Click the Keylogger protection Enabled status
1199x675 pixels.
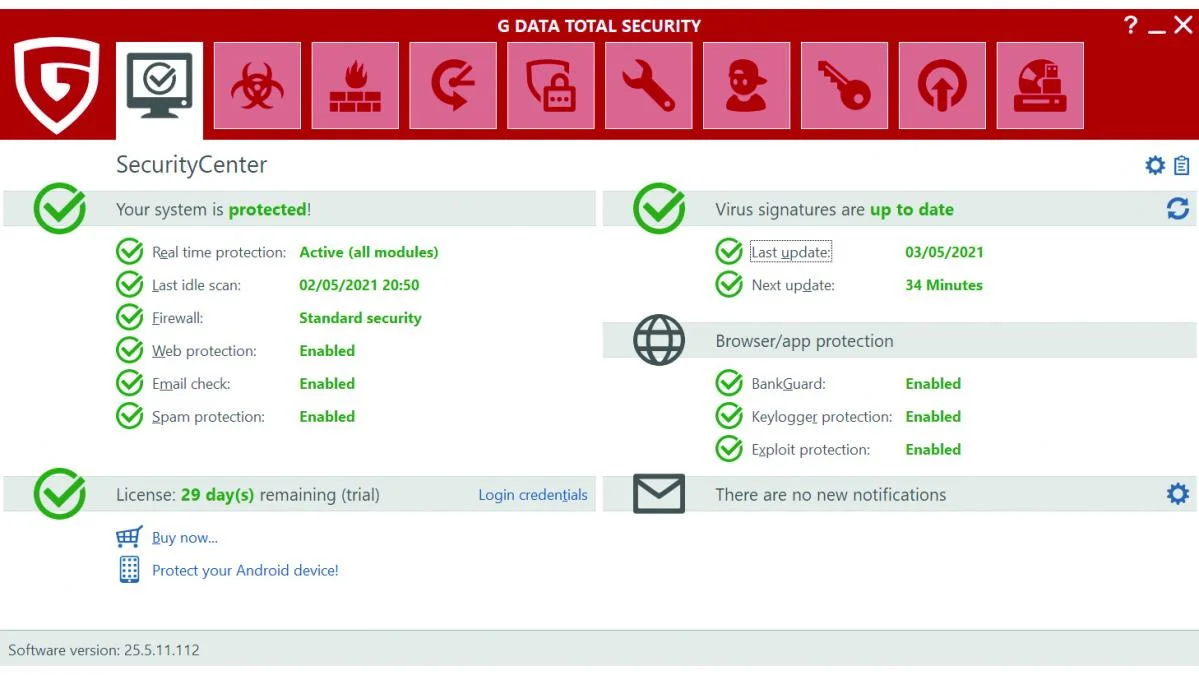point(933,417)
